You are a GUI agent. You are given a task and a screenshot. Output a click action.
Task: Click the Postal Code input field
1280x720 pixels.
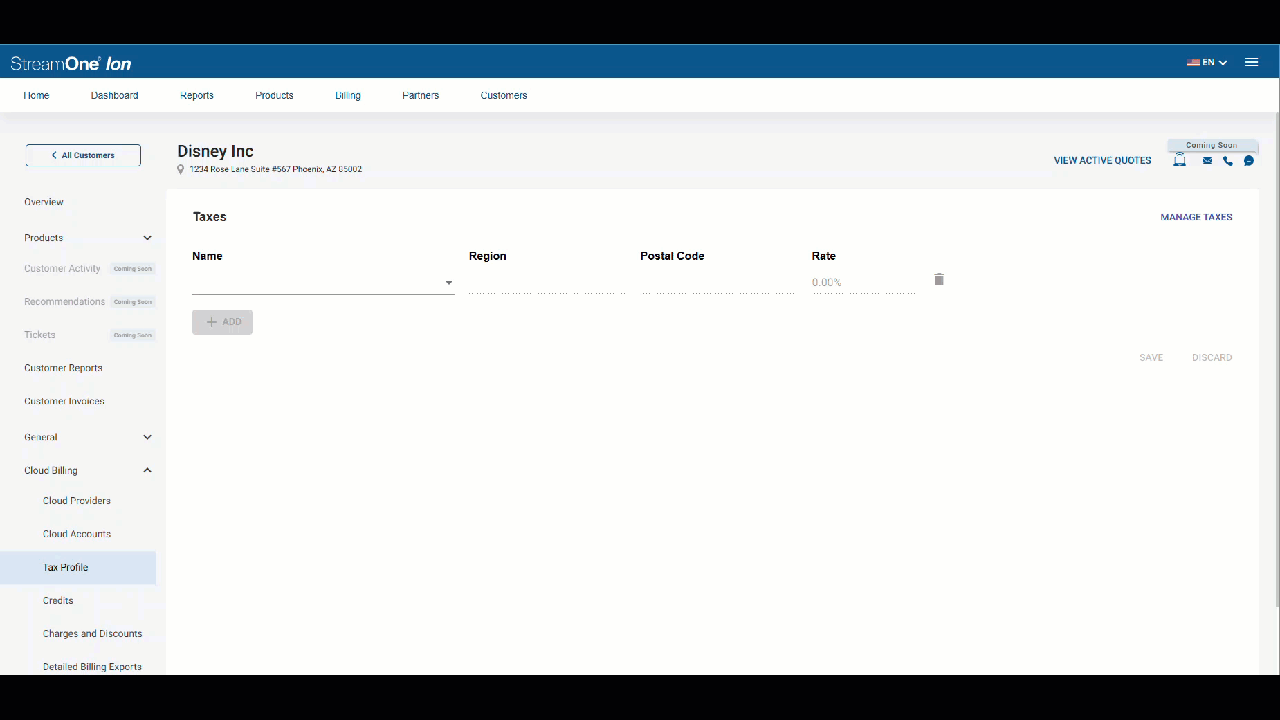(x=718, y=283)
